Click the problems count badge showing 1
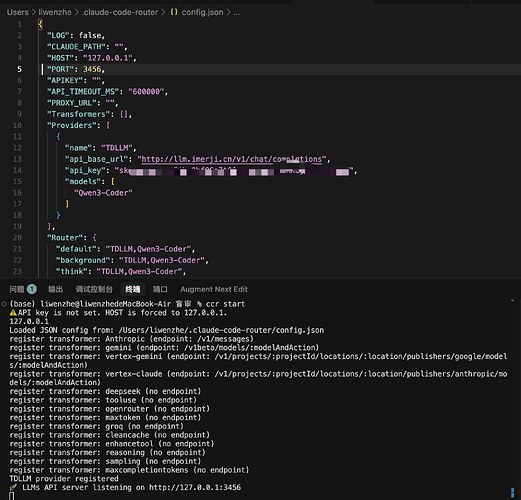 click(x=32, y=289)
